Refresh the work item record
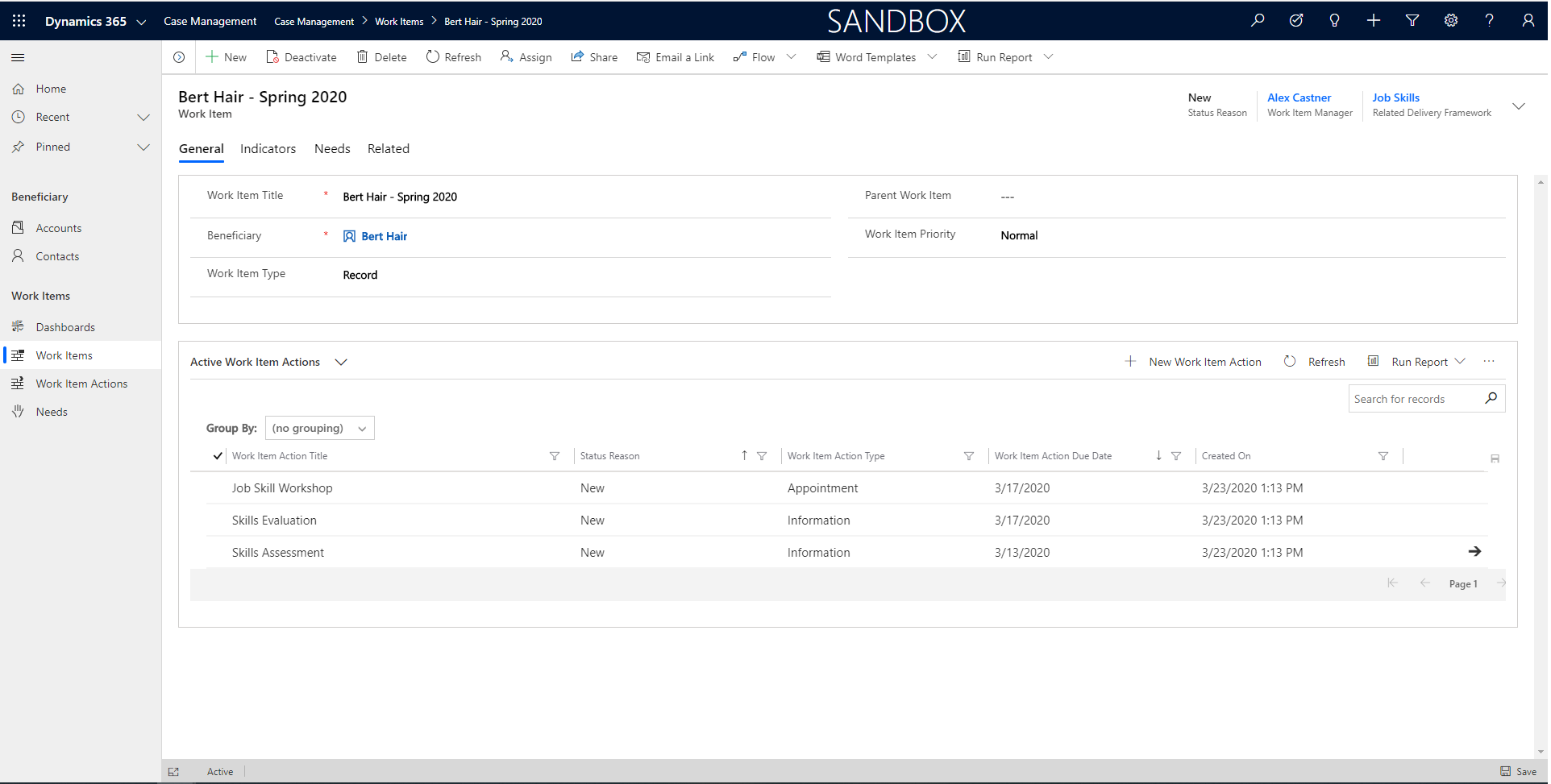Image resolution: width=1551 pixels, height=784 pixels. (453, 56)
